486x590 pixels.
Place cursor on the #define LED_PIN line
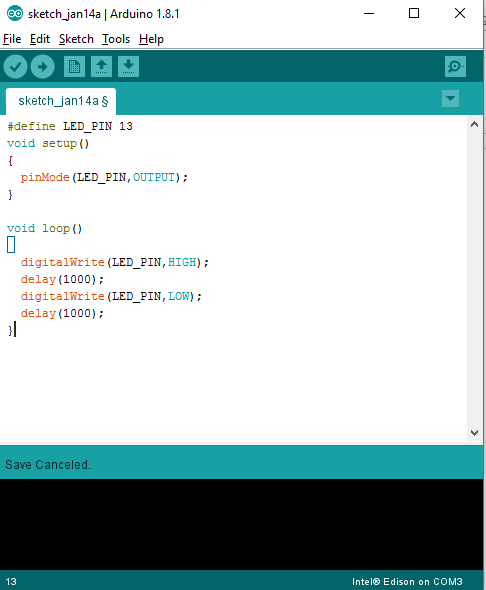pyautogui.click(x=70, y=126)
